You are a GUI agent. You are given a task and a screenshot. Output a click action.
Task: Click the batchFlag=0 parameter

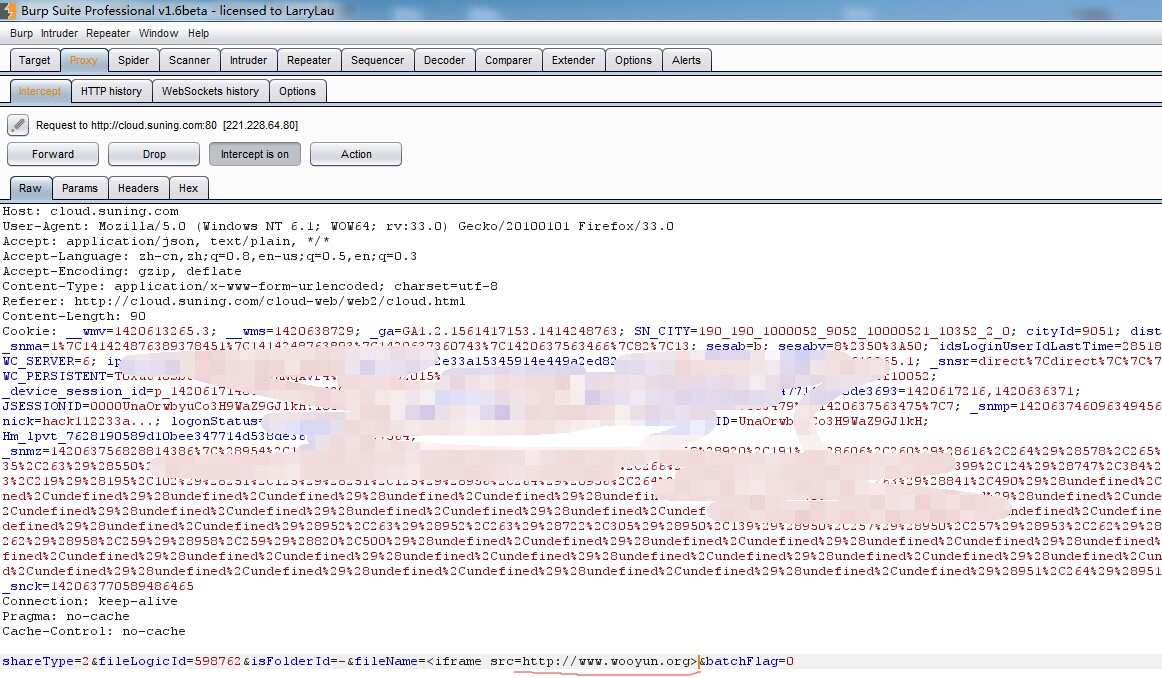(750, 661)
